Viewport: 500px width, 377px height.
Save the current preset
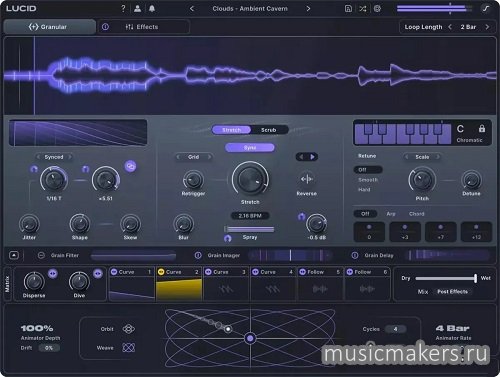coord(348,9)
